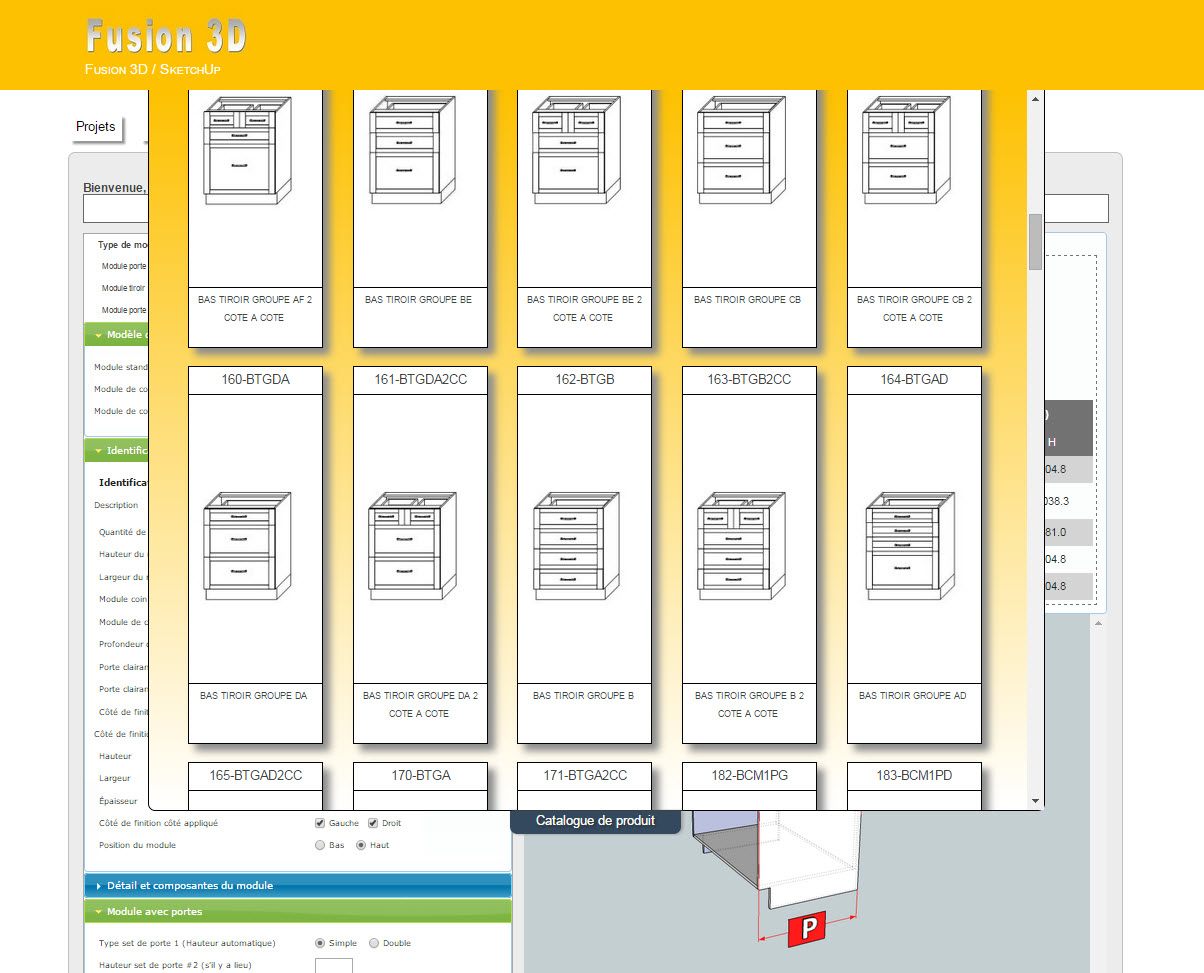The image size is (1204, 973).
Task: Click the Catalogue de produit tab
Action: [x=595, y=821]
